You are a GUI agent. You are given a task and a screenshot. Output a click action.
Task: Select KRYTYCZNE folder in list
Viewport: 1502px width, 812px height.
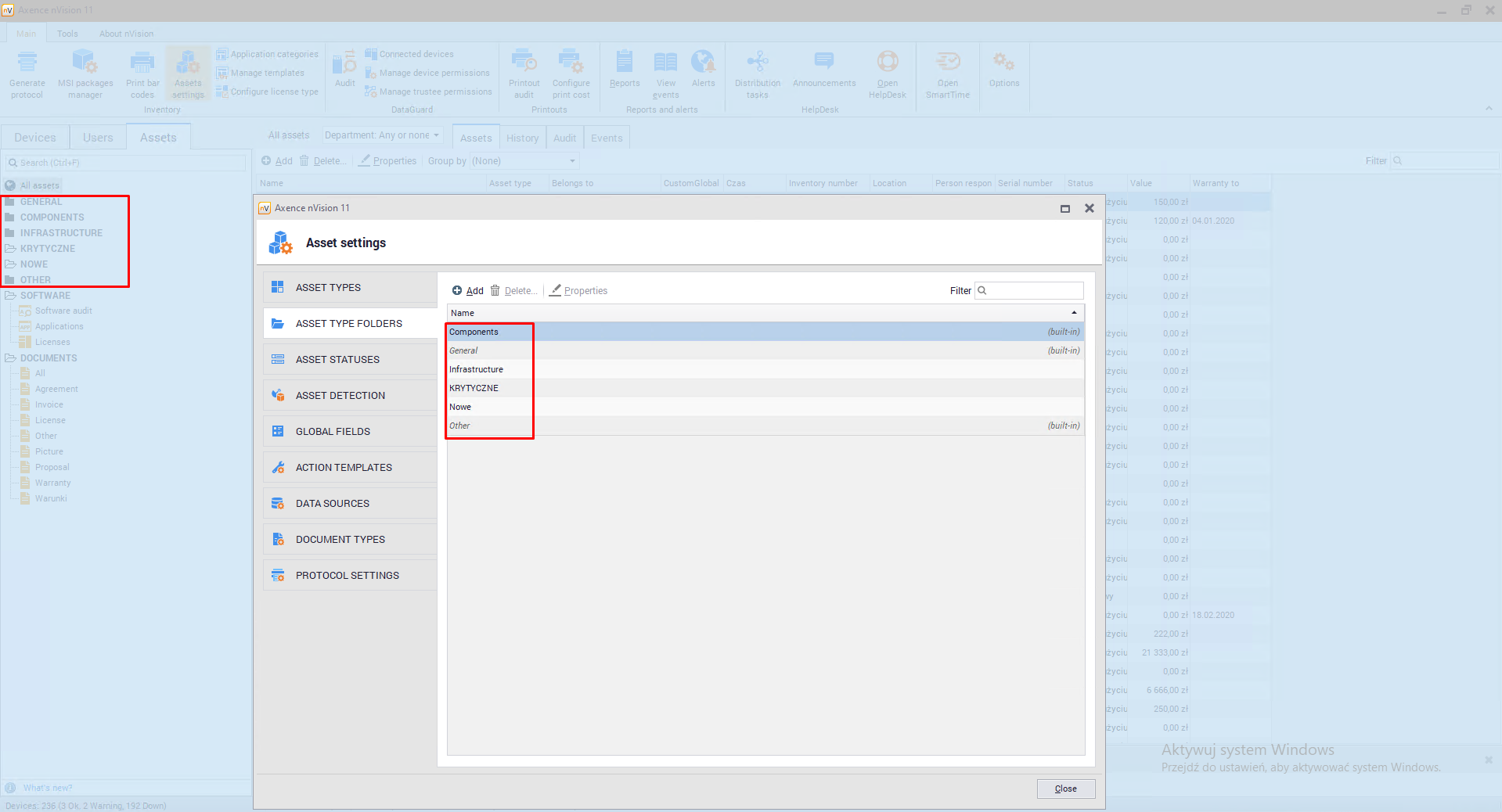click(x=474, y=388)
